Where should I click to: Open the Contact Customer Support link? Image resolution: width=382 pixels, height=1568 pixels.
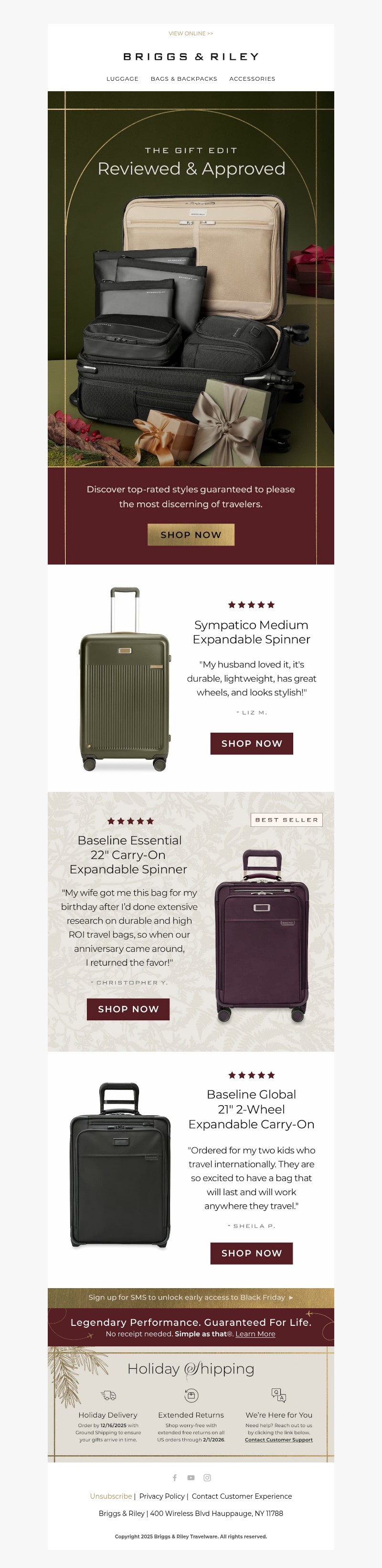[278, 1440]
